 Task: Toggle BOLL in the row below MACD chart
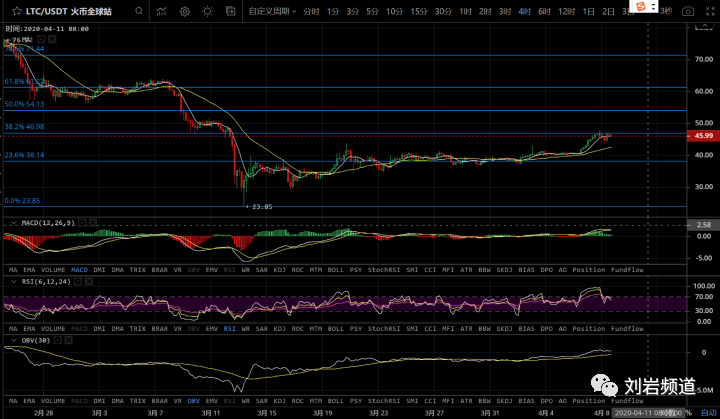pyautogui.click(x=335, y=270)
